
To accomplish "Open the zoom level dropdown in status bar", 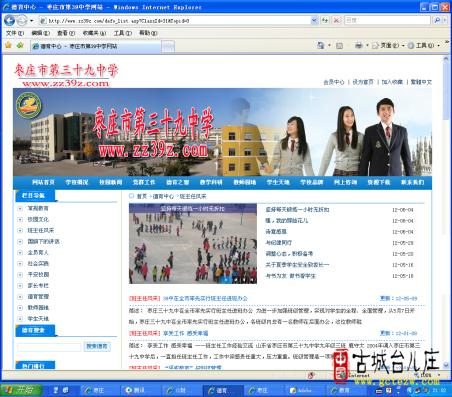I will click(x=438, y=375).
